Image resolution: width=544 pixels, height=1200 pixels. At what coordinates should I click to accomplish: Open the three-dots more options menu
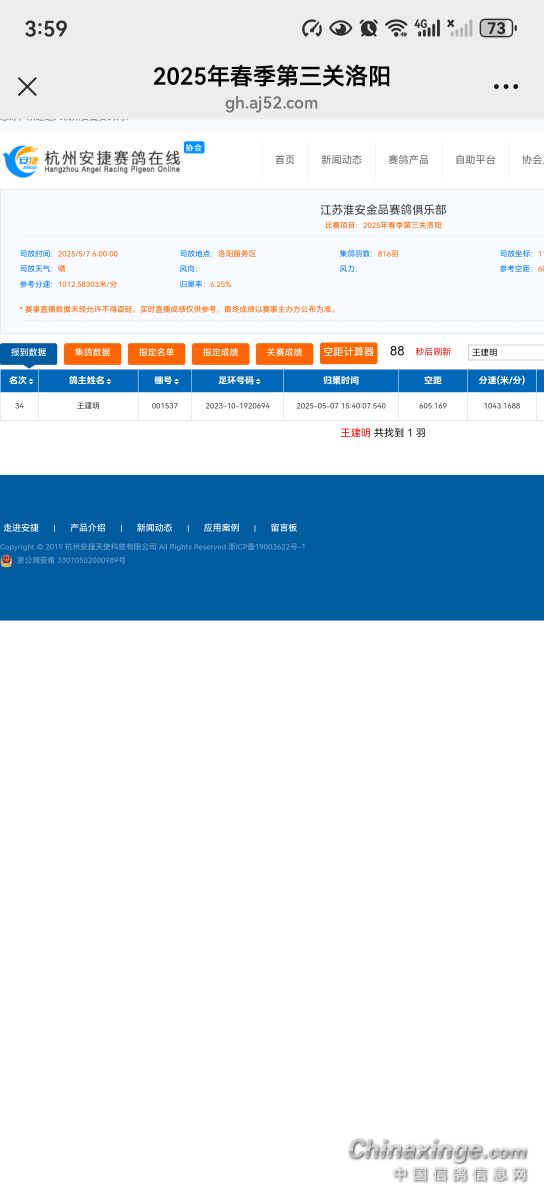point(506,87)
